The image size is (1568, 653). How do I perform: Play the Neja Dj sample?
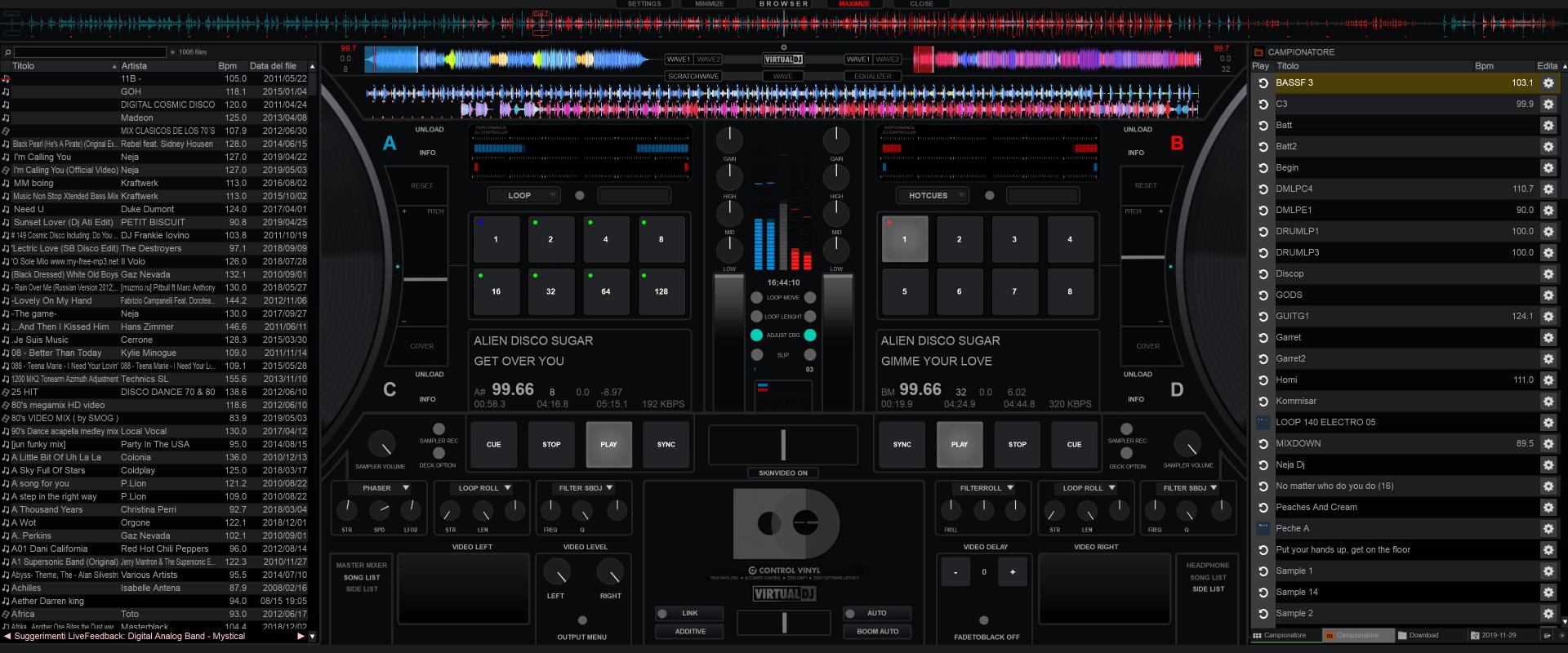pos(1263,465)
